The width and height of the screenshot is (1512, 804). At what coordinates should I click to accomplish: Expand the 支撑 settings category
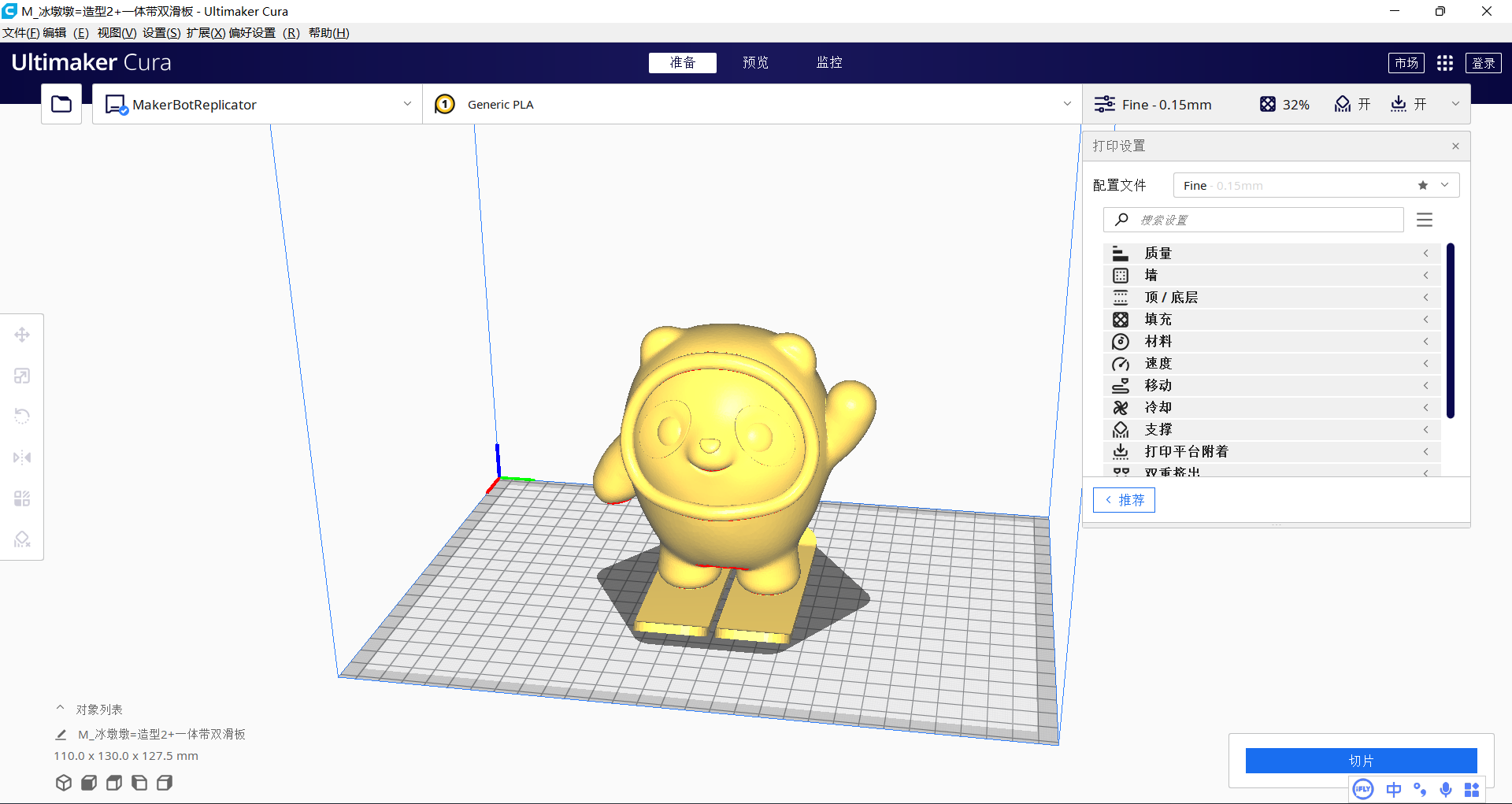coord(1273,429)
